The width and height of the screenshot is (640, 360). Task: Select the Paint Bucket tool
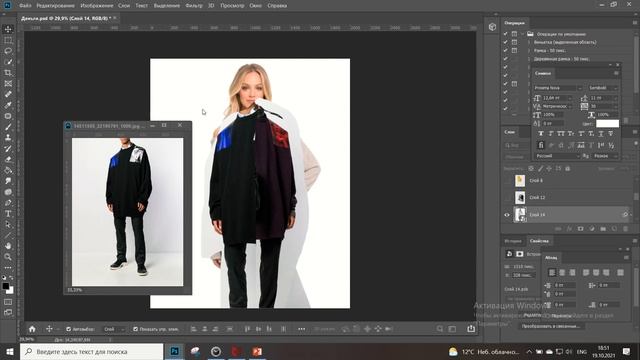point(8,170)
